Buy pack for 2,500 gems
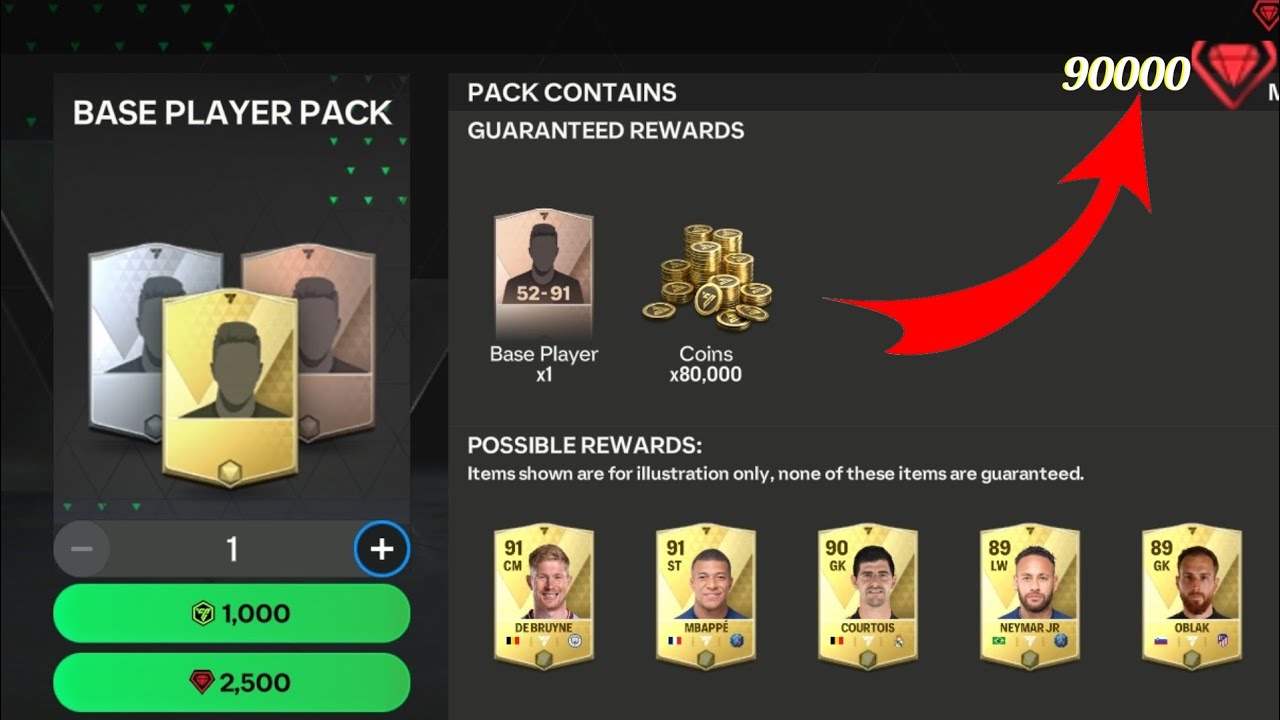This screenshot has width=1280, height=720. (231, 683)
